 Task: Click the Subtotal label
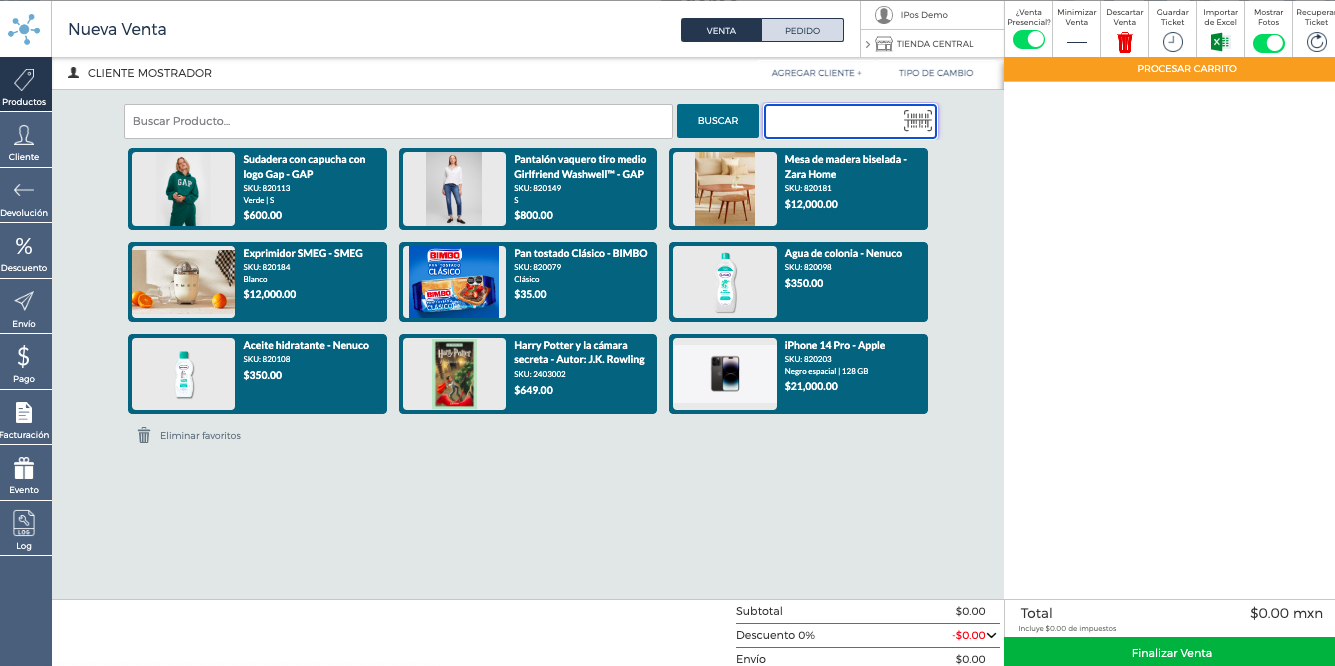(x=759, y=611)
